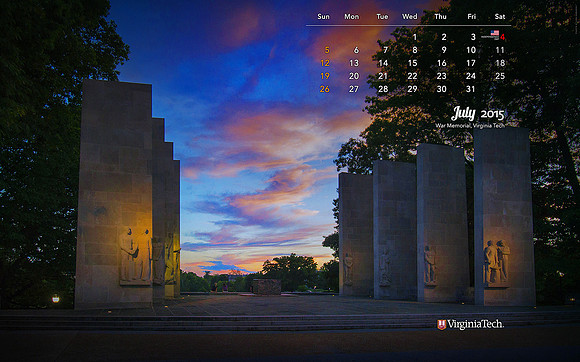Screen dimensions: 580x362
Task: Select orange Sunday date 19
Action: [325, 76]
